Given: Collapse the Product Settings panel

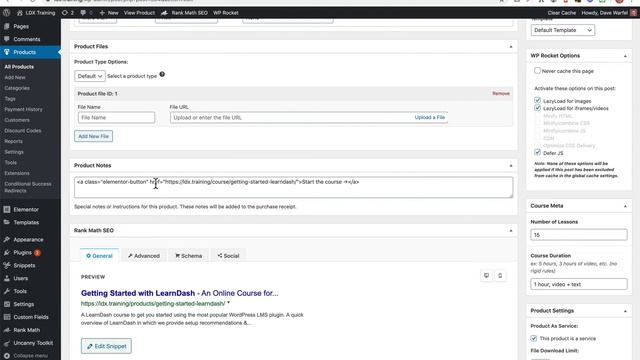Looking at the screenshot, I should pos(625,311).
